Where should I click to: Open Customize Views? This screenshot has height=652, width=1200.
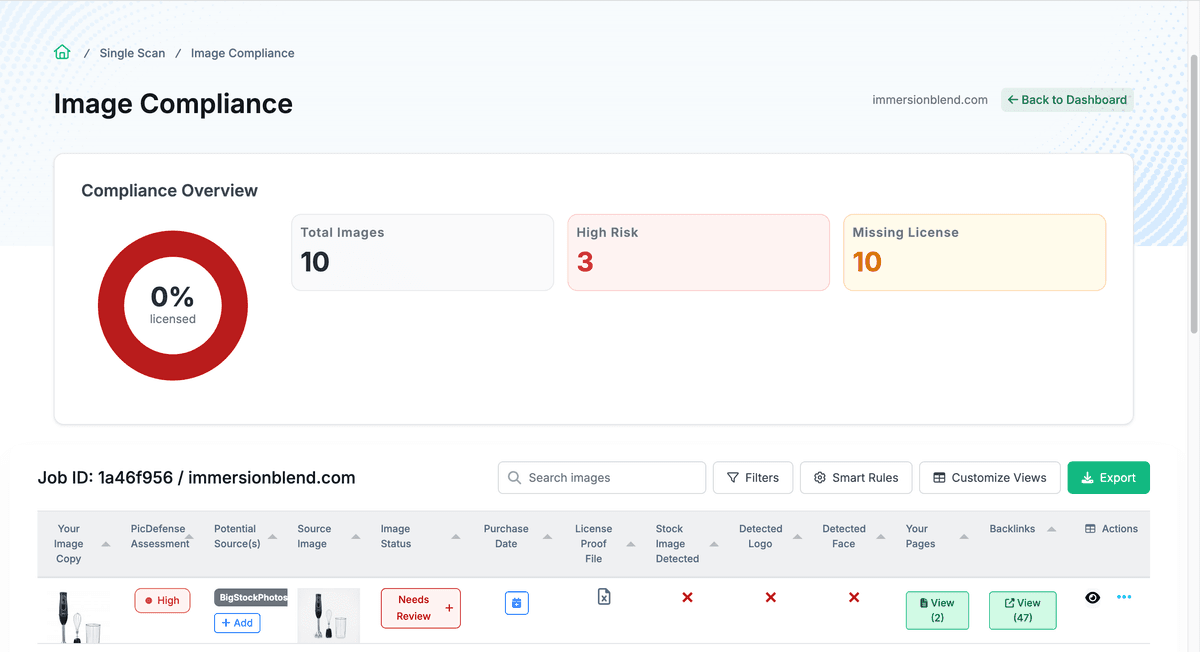[990, 478]
